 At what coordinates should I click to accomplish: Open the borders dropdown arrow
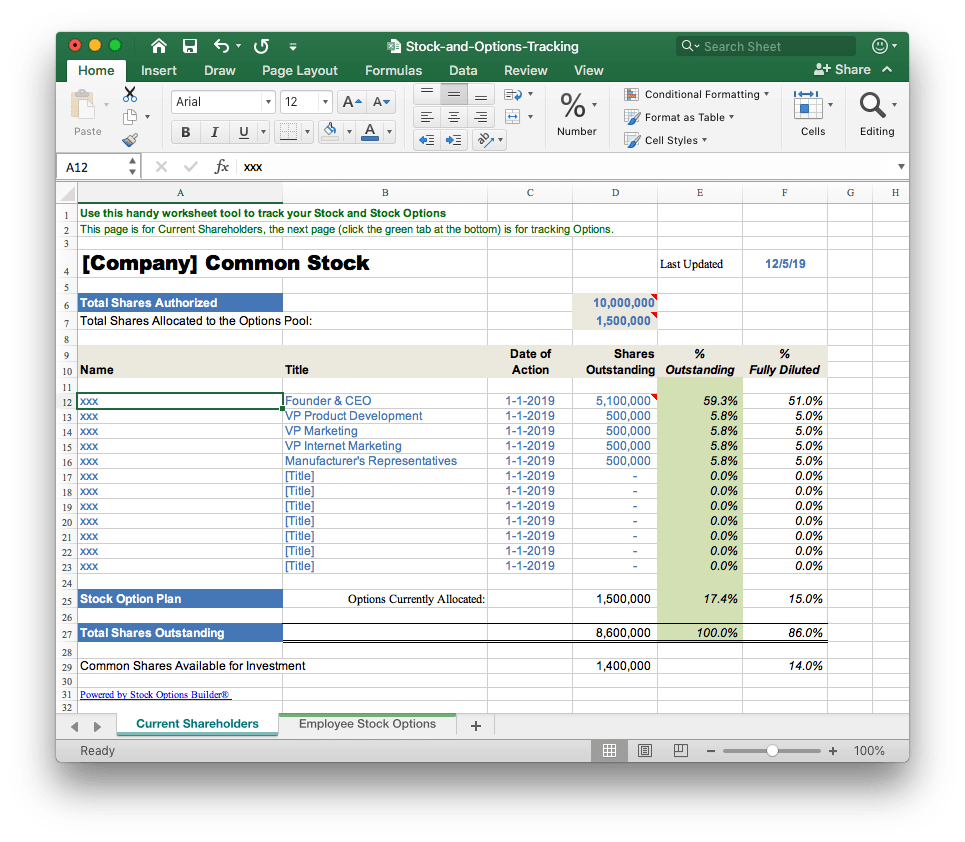point(306,132)
